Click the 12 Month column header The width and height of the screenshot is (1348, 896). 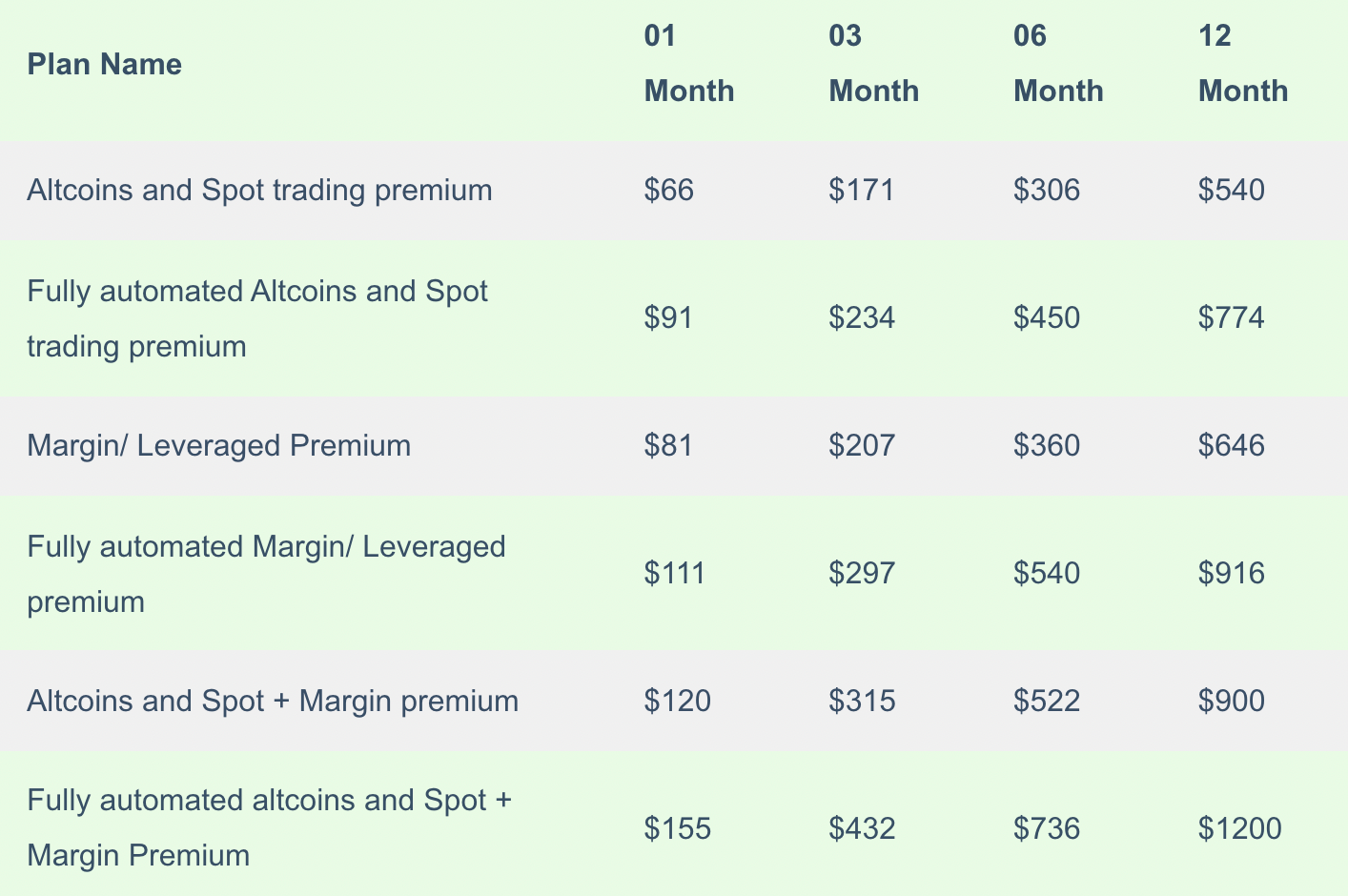pos(1243,64)
